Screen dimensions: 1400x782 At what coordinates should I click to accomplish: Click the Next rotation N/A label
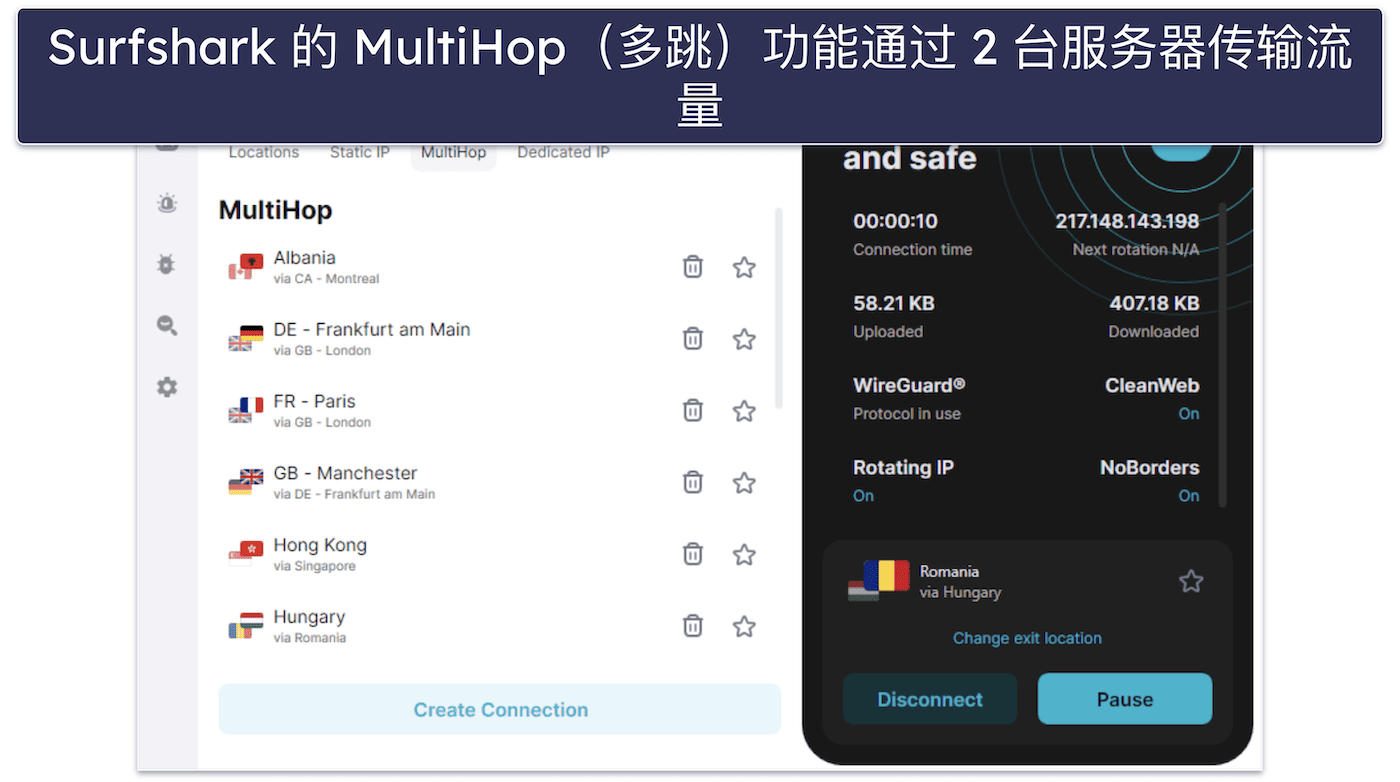click(x=1136, y=250)
